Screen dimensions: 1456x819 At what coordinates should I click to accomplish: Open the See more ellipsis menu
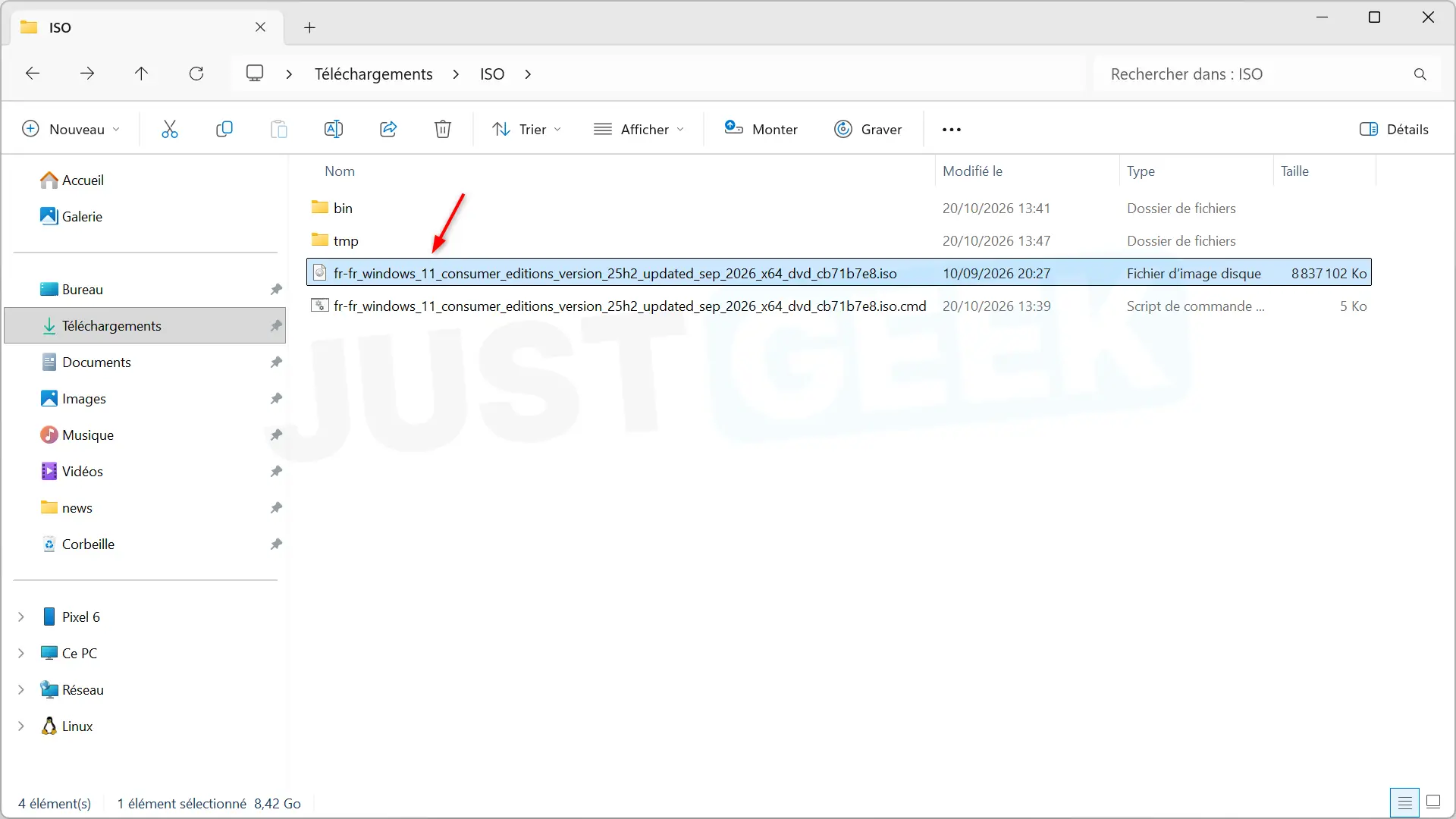(x=952, y=130)
